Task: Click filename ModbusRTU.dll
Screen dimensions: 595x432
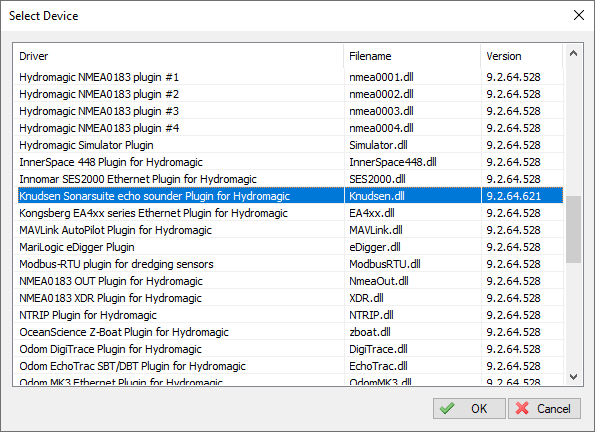Action: [385, 264]
